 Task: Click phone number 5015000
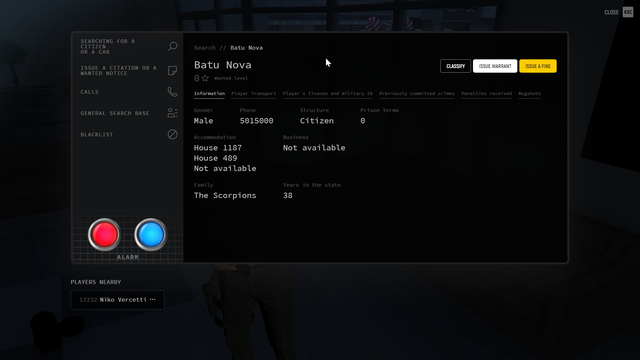point(256,121)
